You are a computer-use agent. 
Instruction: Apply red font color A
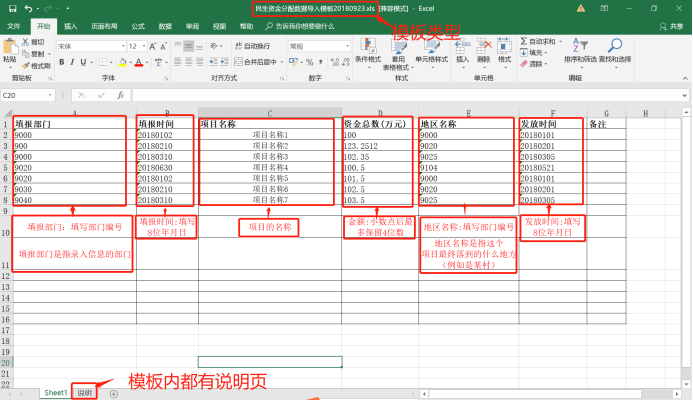pos(139,62)
